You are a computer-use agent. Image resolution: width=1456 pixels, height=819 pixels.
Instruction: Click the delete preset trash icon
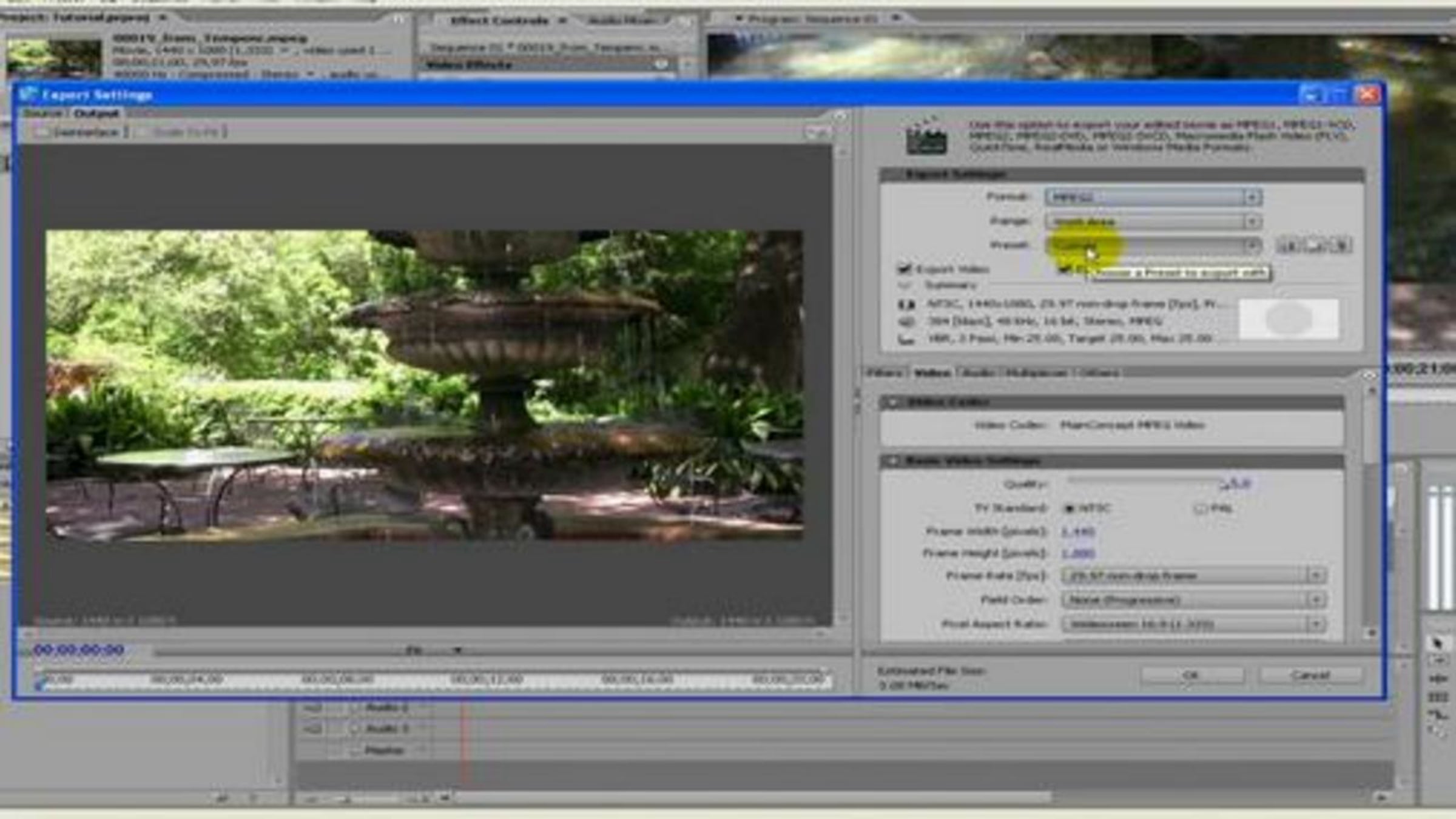click(1341, 245)
